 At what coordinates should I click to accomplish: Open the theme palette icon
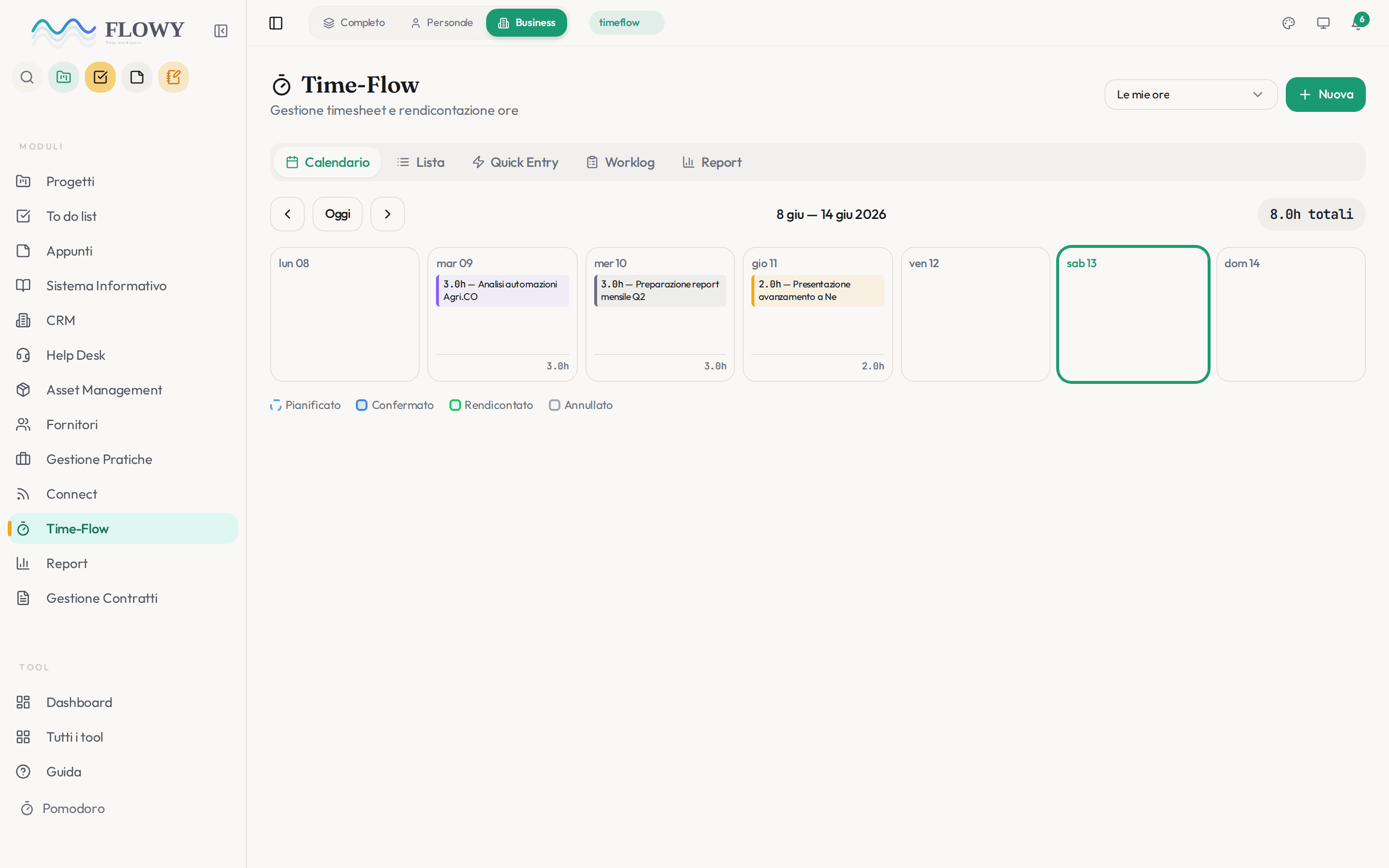point(1289,23)
